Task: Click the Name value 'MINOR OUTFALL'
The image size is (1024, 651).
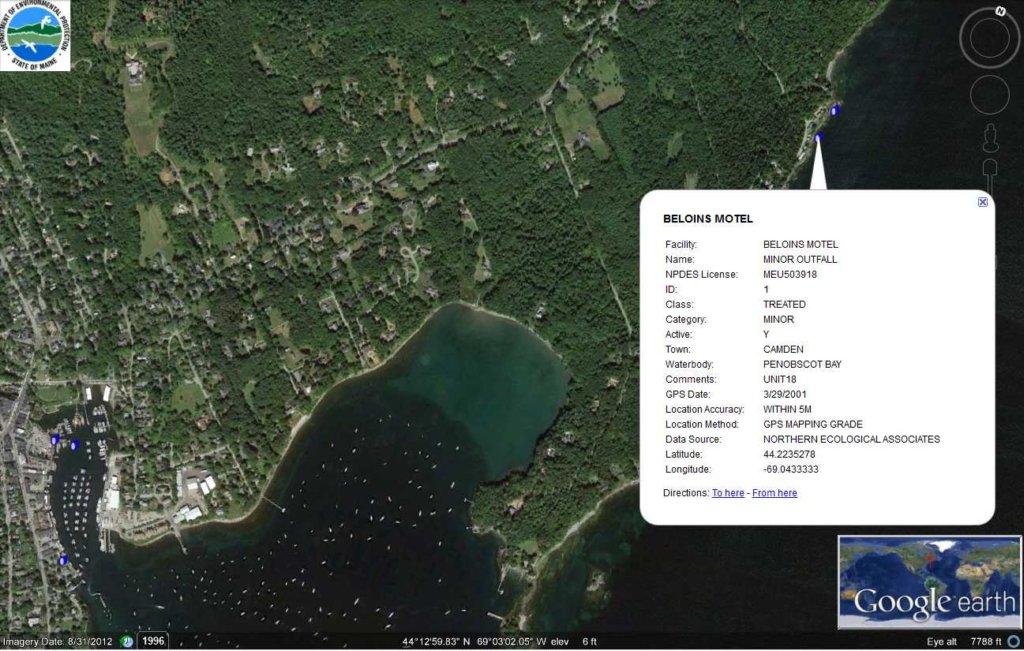Action: pyautogui.click(x=800, y=259)
